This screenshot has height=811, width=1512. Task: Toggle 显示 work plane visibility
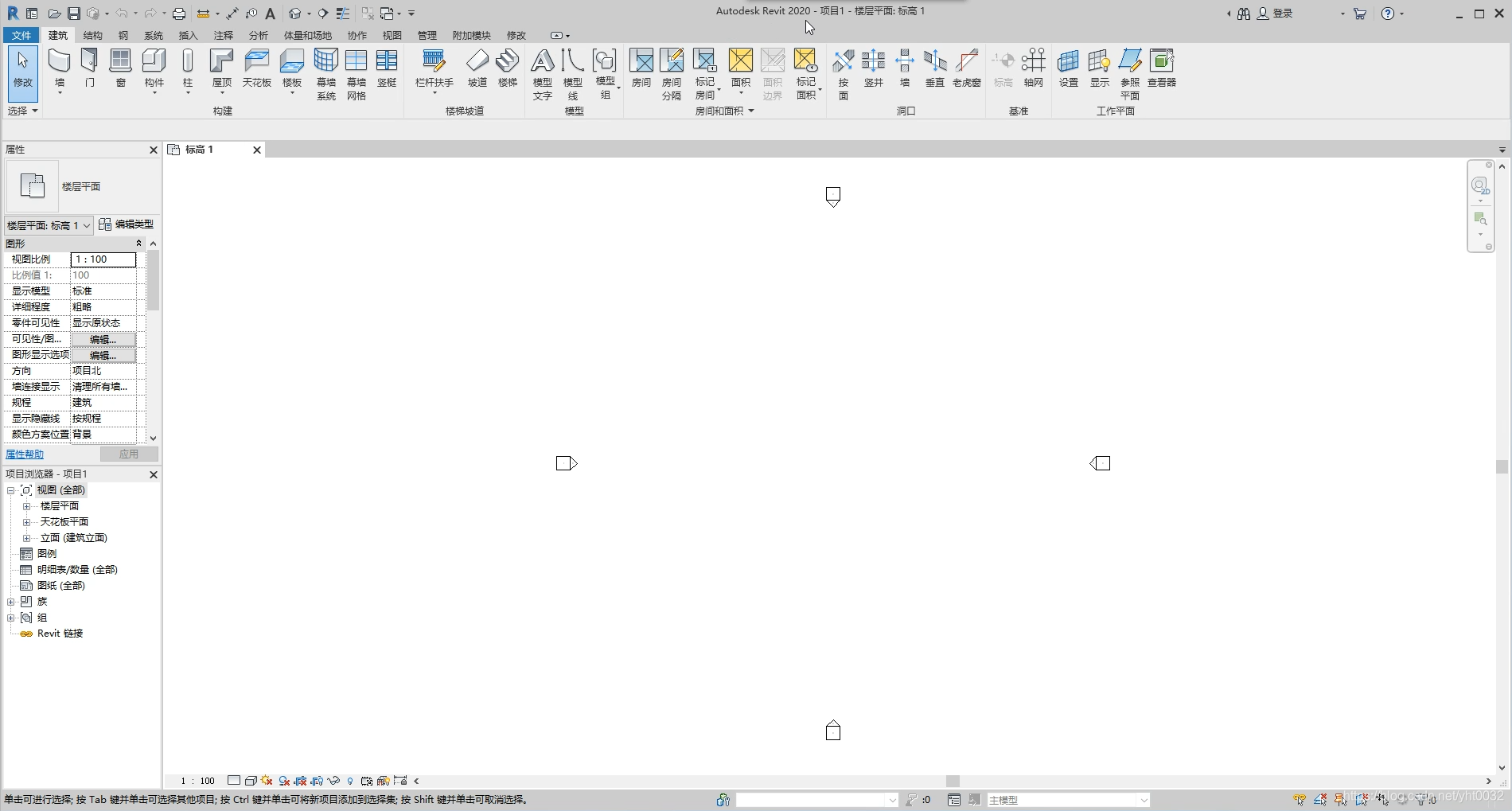pos(1100,68)
